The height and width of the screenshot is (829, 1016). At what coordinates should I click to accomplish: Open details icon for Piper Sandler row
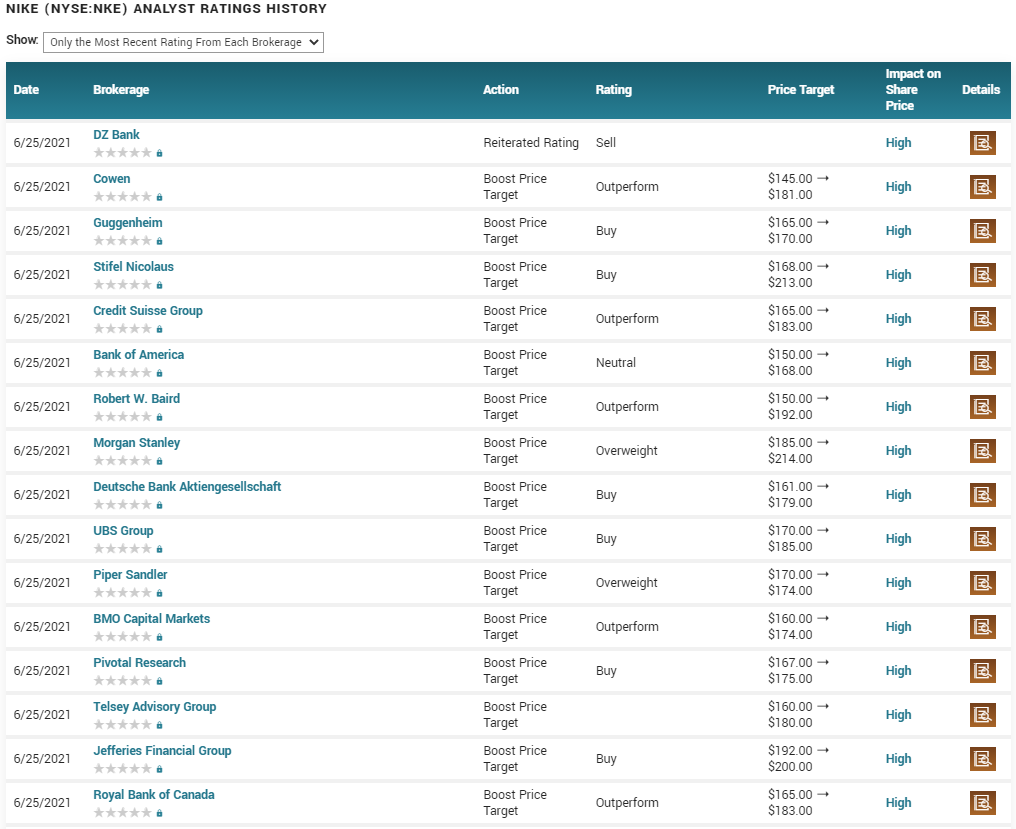point(982,583)
